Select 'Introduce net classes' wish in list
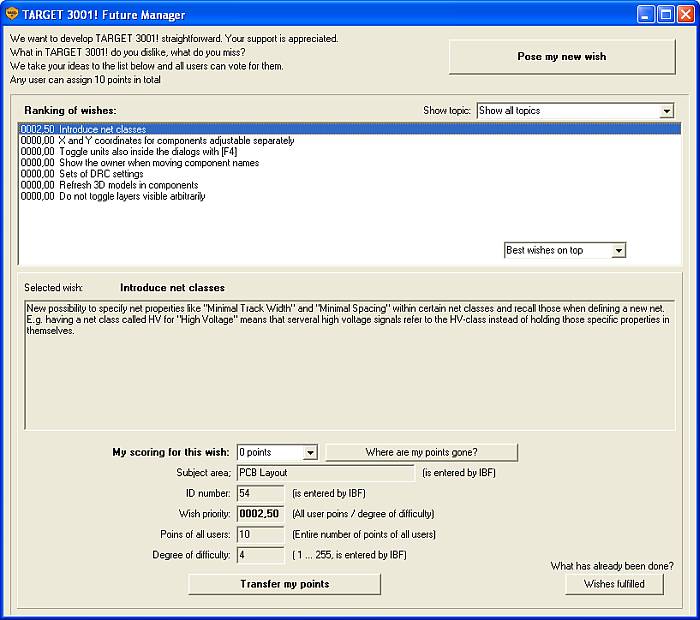This screenshot has height=620, width=700. click(x=102, y=130)
